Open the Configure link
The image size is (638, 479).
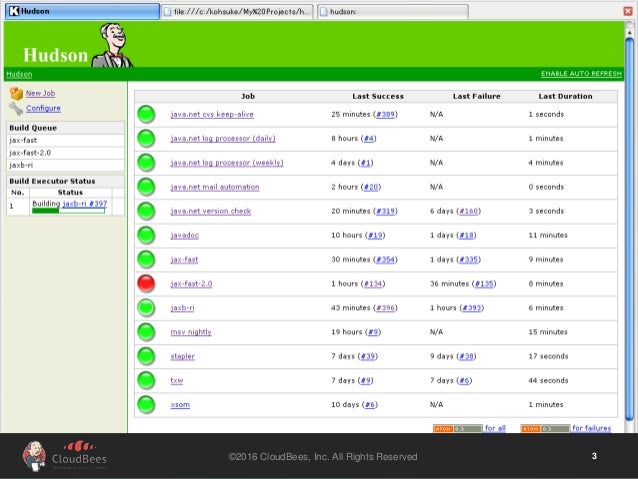click(x=43, y=108)
